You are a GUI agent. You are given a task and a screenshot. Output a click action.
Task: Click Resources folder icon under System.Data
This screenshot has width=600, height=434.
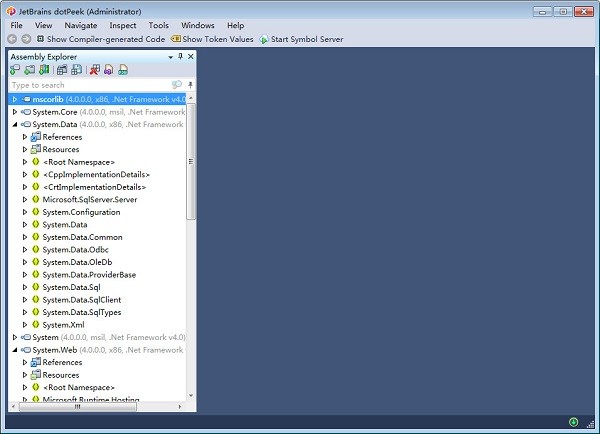[36, 149]
